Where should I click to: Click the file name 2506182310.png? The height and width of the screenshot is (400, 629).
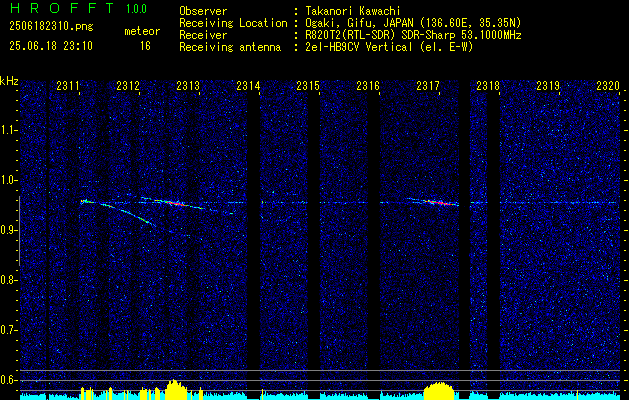point(51,27)
